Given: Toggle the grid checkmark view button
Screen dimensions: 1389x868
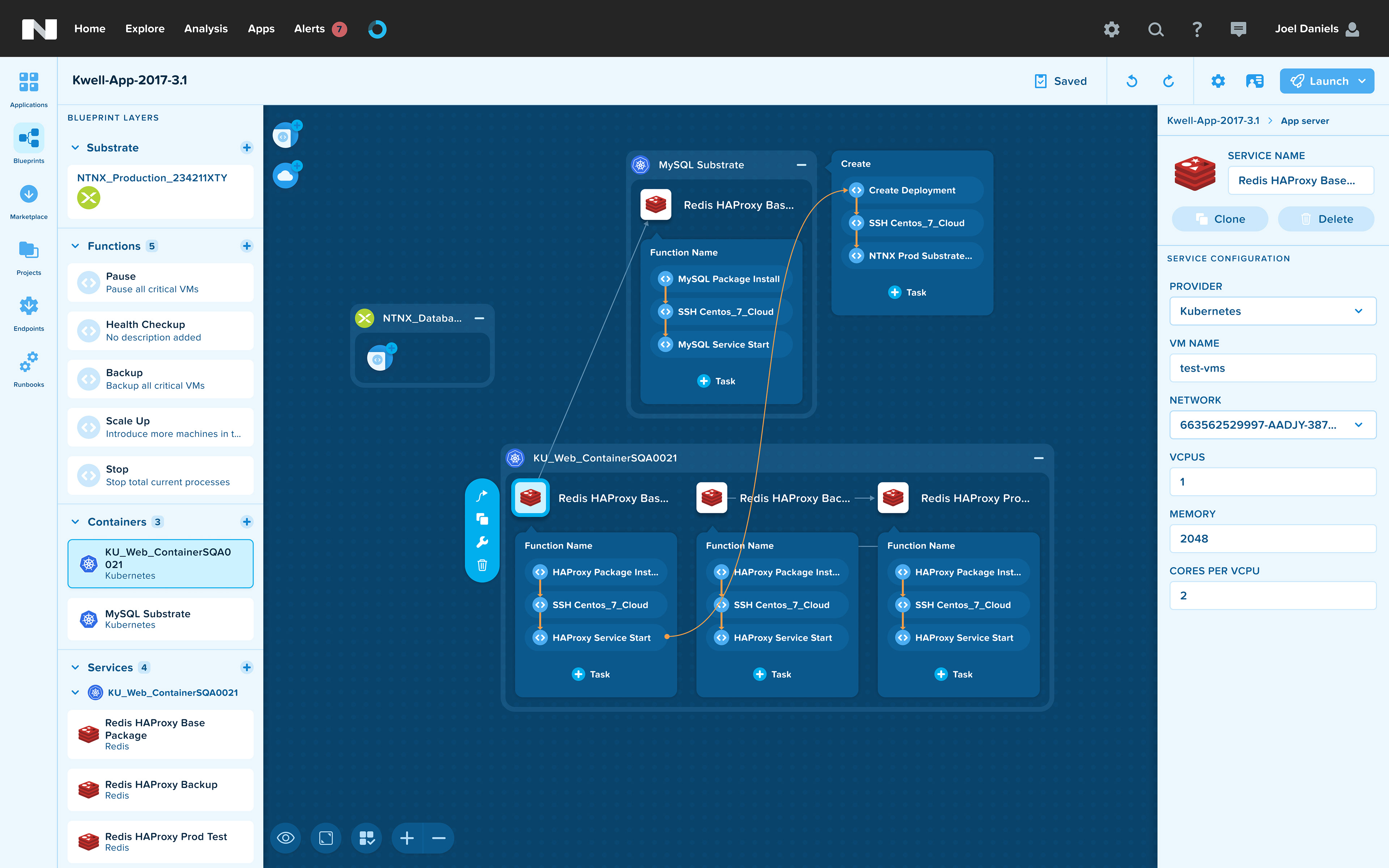Looking at the screenshot, I should pyautogui.click(x=367, y=838).
